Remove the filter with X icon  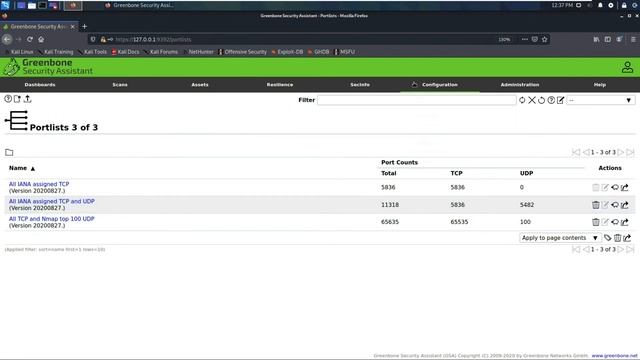[x=532, y=100]
